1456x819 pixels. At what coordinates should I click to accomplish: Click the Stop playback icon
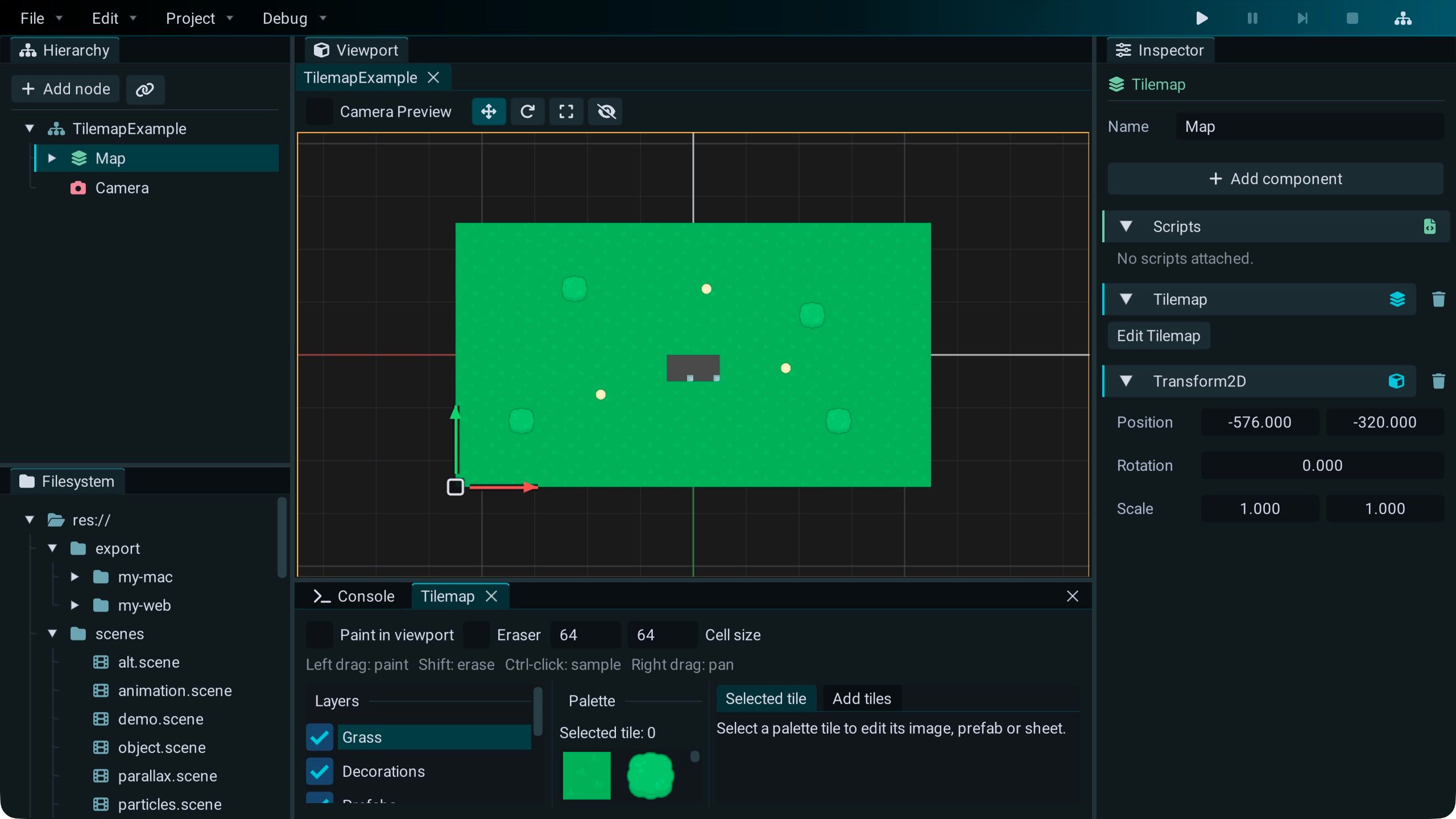pos(1352,18)
